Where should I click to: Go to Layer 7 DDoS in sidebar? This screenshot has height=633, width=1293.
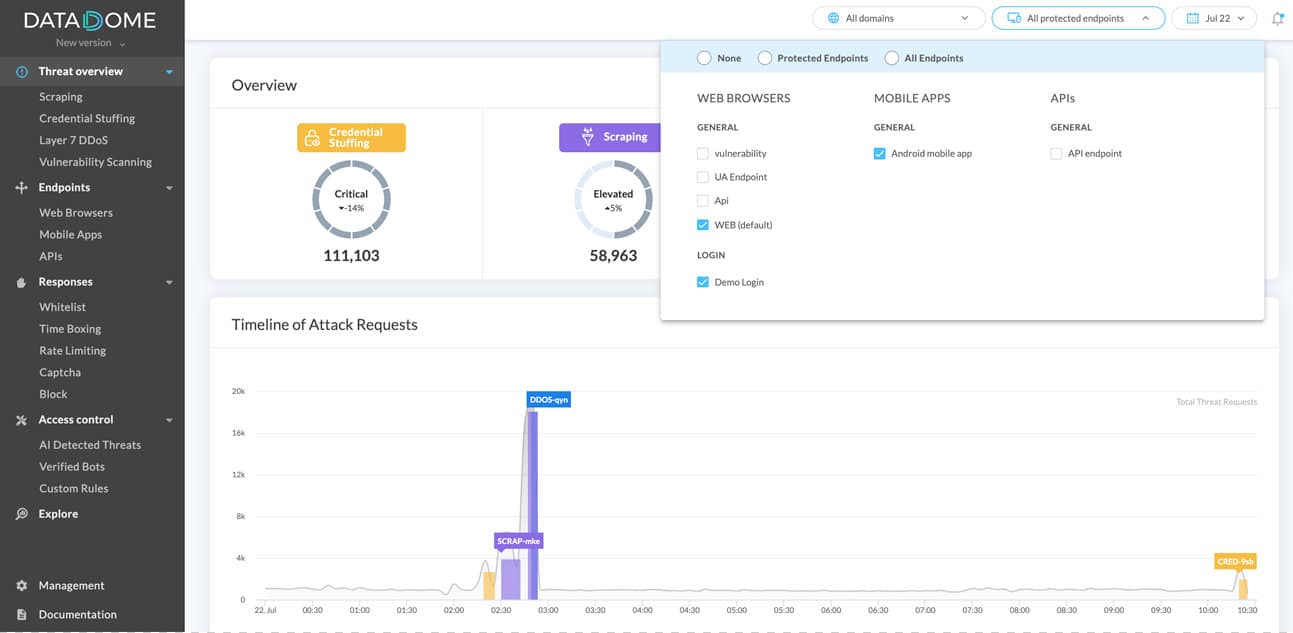73,140
